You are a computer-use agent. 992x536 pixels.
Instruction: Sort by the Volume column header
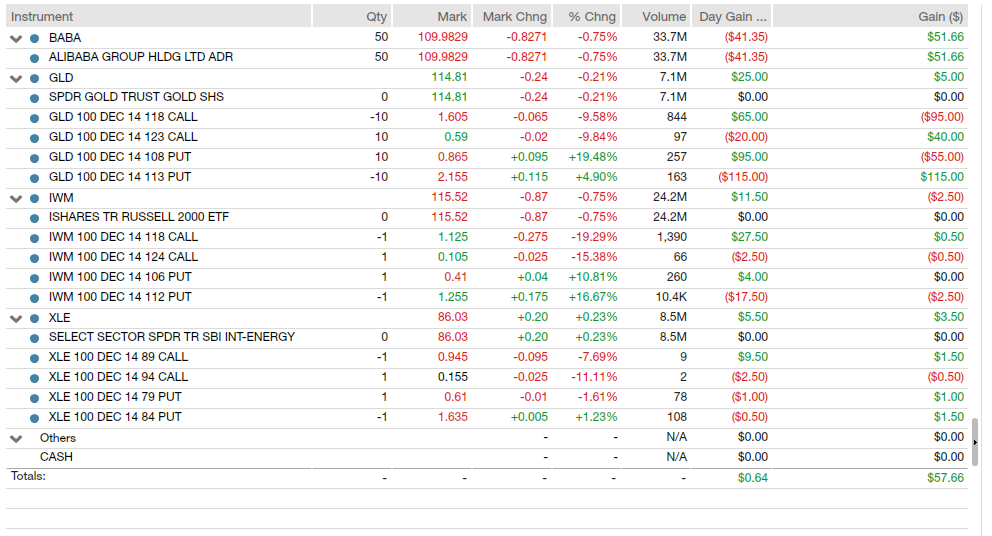663,16
